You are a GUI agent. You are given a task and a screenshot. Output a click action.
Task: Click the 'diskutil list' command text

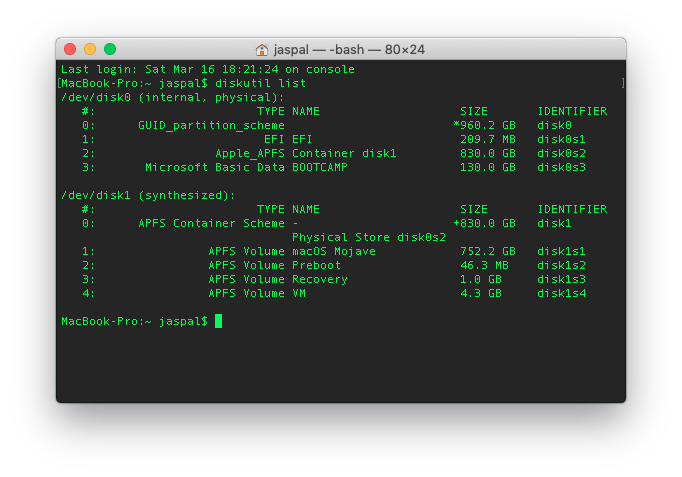[x=260, y=83]
